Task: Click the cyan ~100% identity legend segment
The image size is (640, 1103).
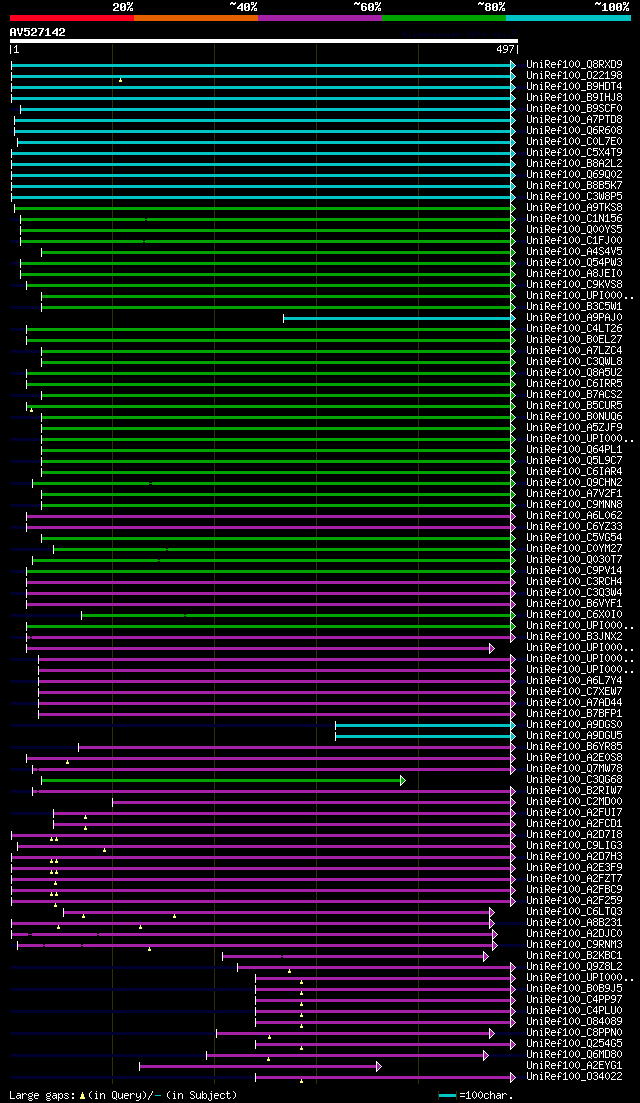Action: coord(568,17)
